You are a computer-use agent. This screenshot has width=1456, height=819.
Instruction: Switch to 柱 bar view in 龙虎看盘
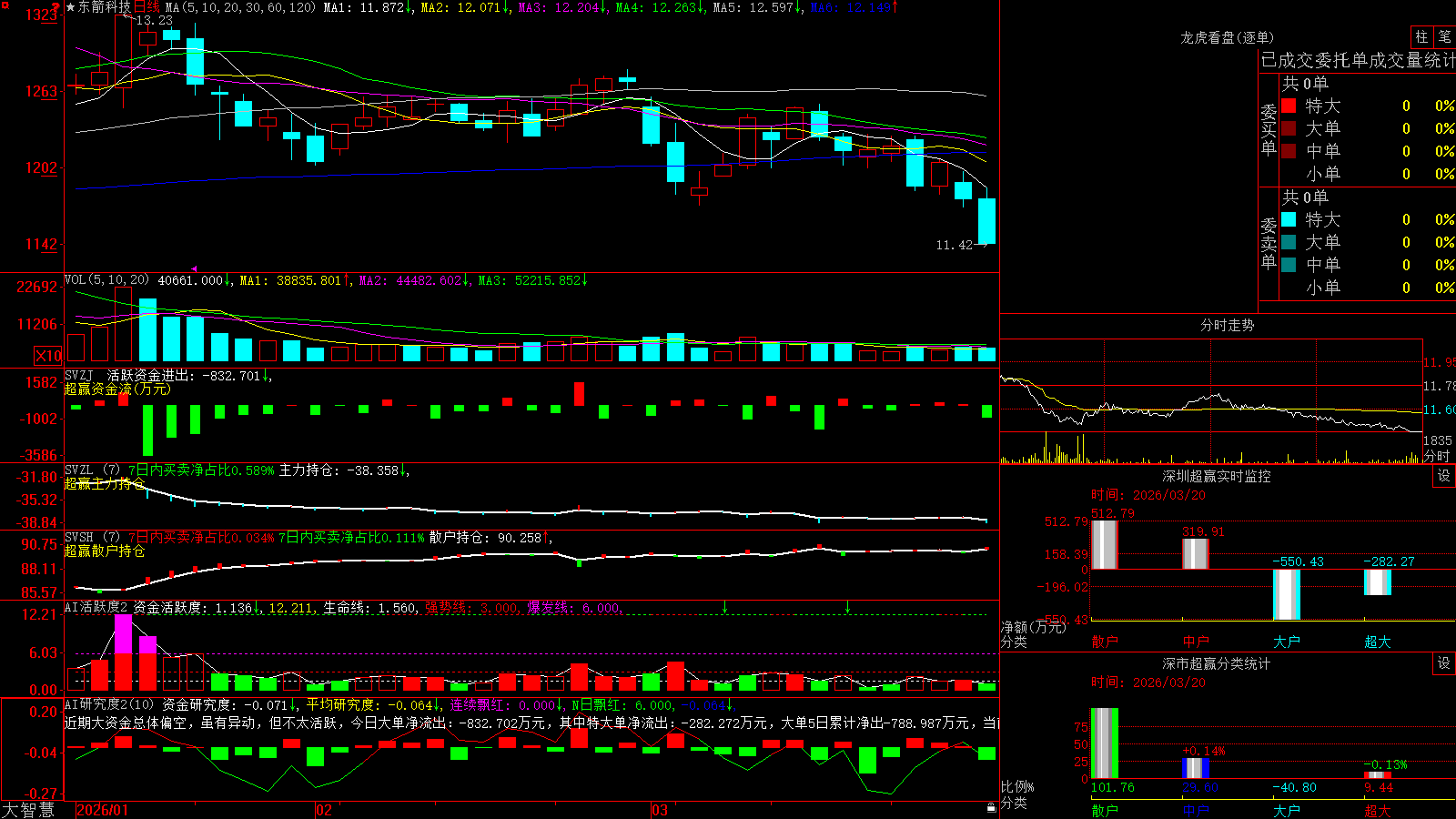(x=1421, y=36)
